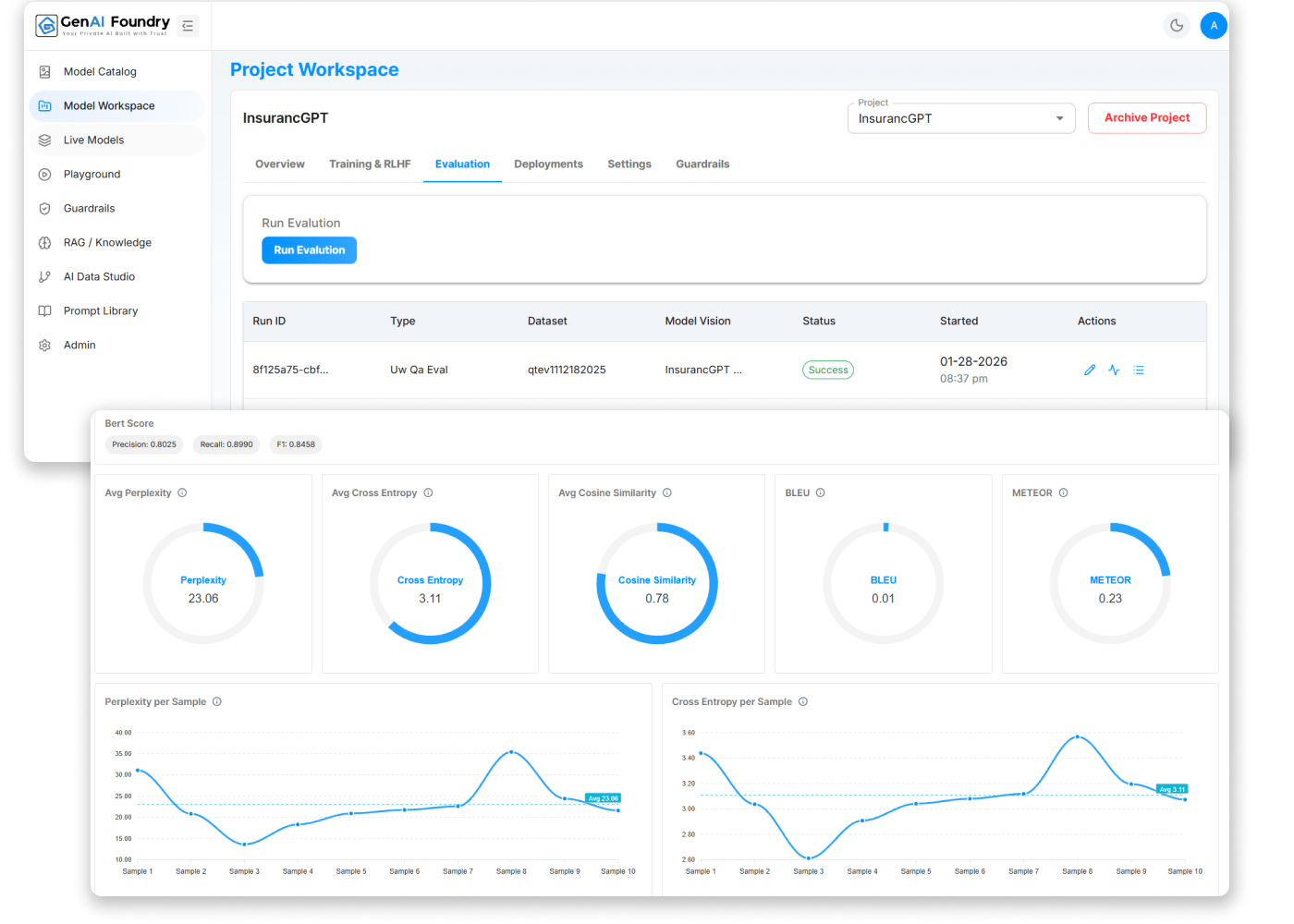Select the Sample 8 peak on Perplexity chart
The height and width of the screenshot is (924, 1294).
(511, 752)
